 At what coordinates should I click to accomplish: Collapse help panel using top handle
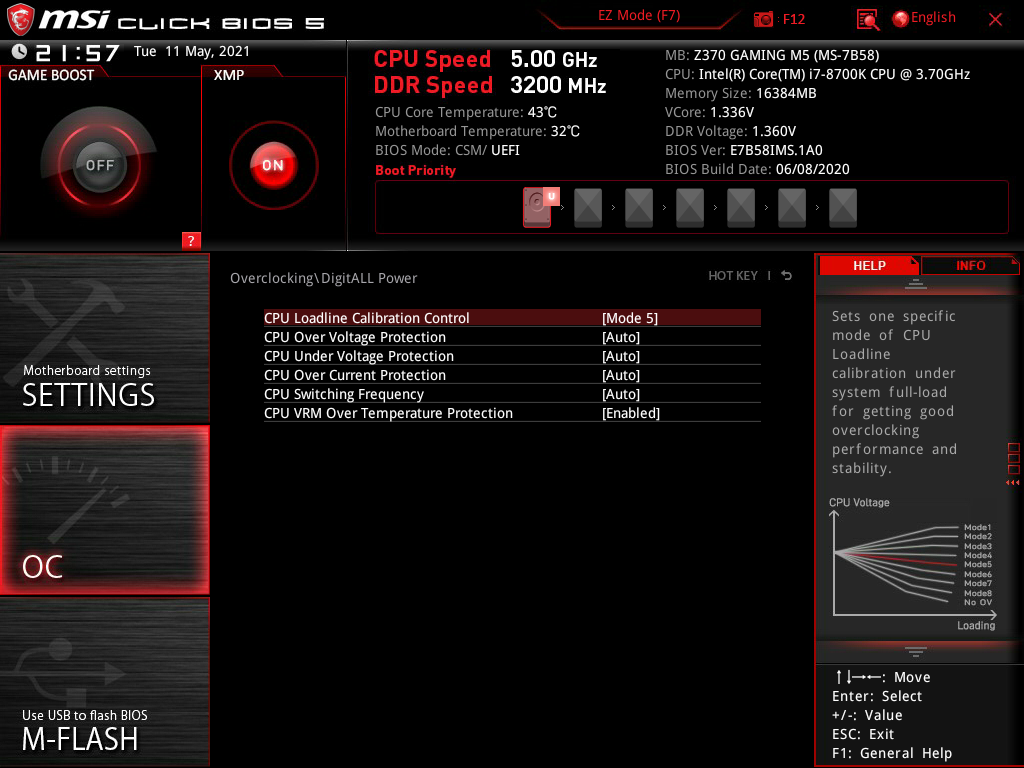point(916,283)
